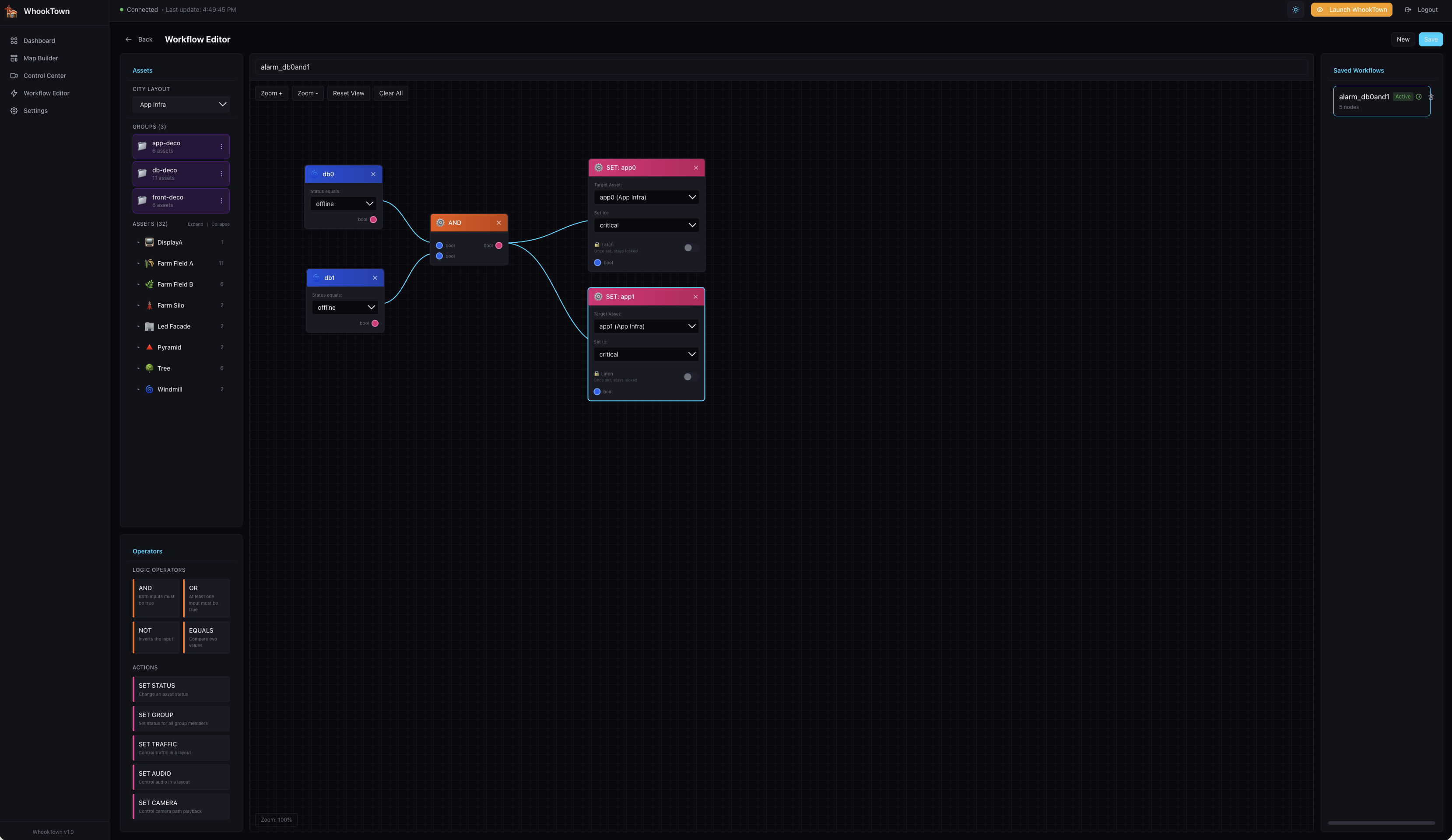The width and height of the screenshot is (1452, 840).
Task: Enable Latch on SET: app0 node
Action: [691, 248]
